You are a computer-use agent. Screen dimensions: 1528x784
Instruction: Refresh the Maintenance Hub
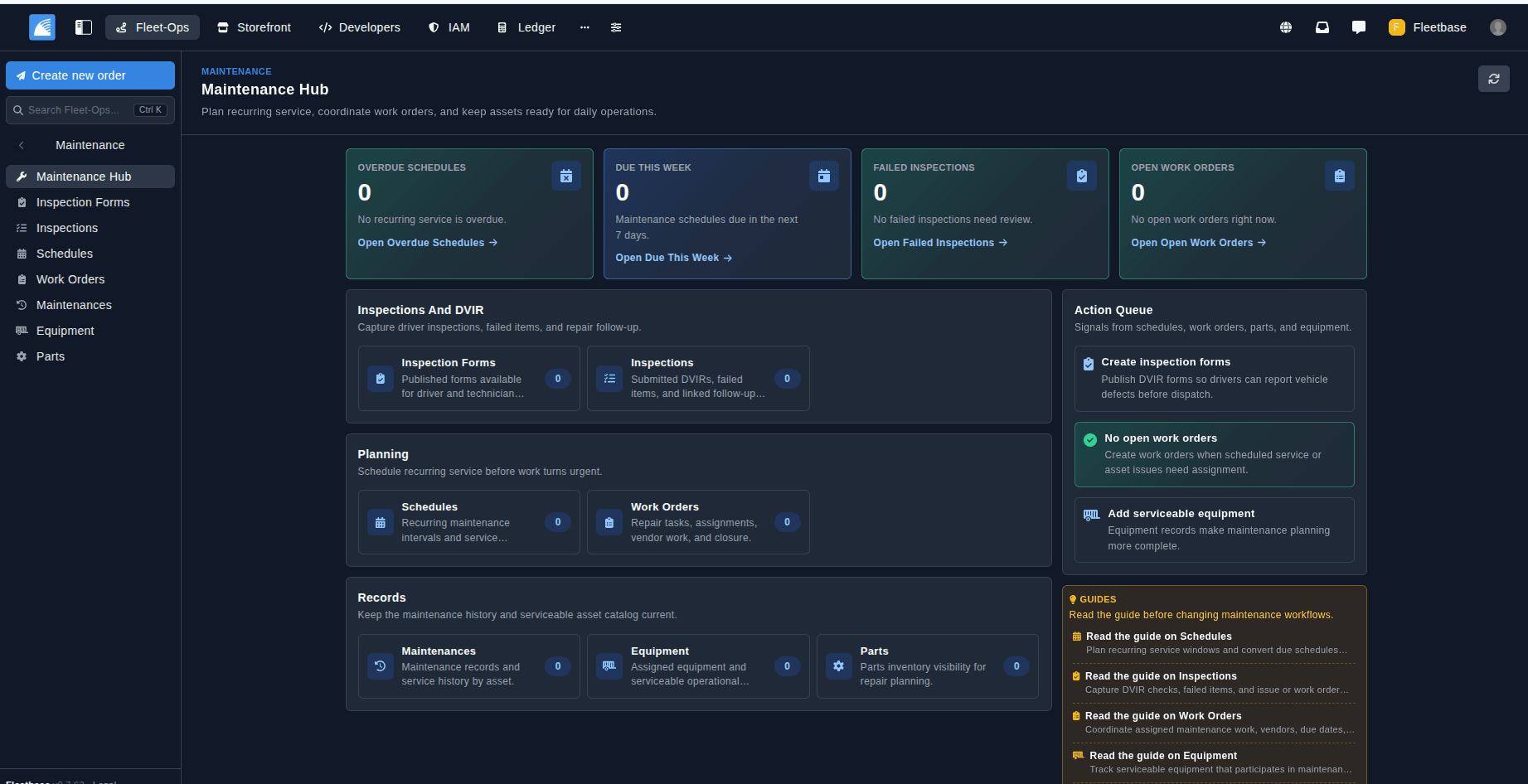(1494, 79)
